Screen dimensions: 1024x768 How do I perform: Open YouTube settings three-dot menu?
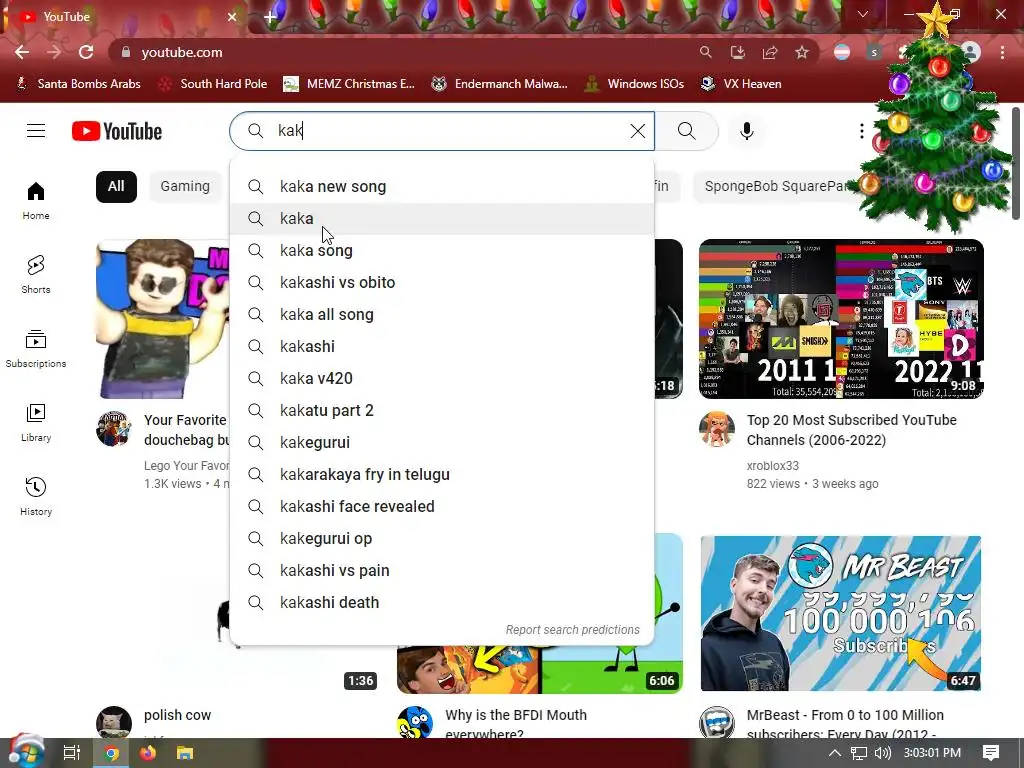point(861,131)
